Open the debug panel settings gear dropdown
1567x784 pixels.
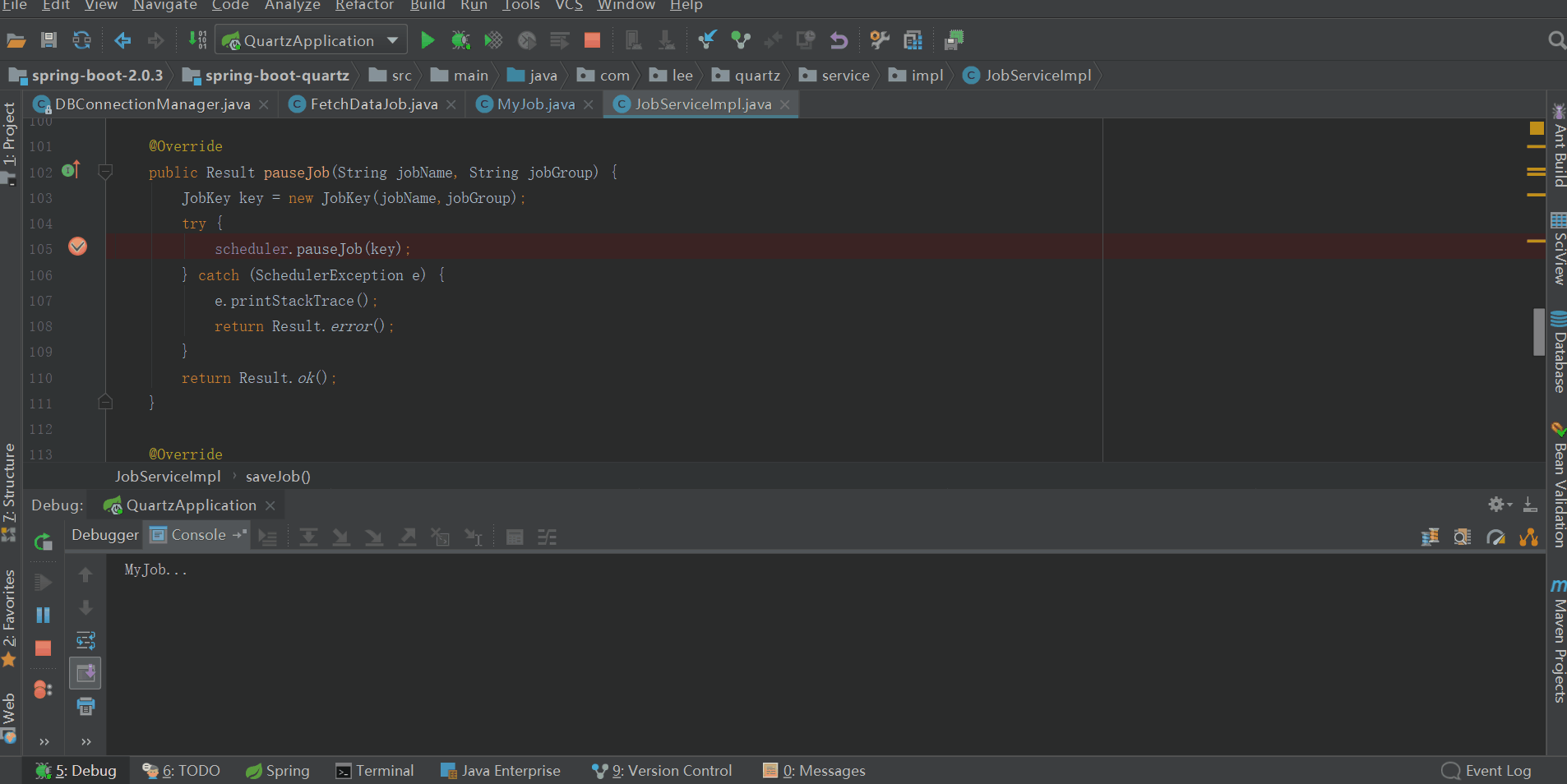[x=1500, y=505]
